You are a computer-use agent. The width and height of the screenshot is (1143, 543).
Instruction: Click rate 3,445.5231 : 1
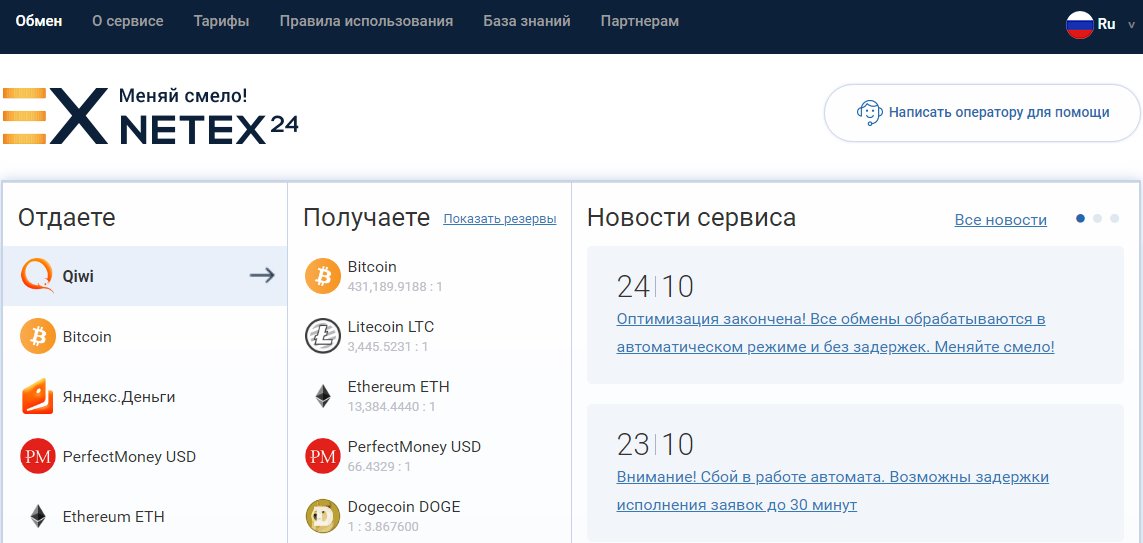(388, 347)
